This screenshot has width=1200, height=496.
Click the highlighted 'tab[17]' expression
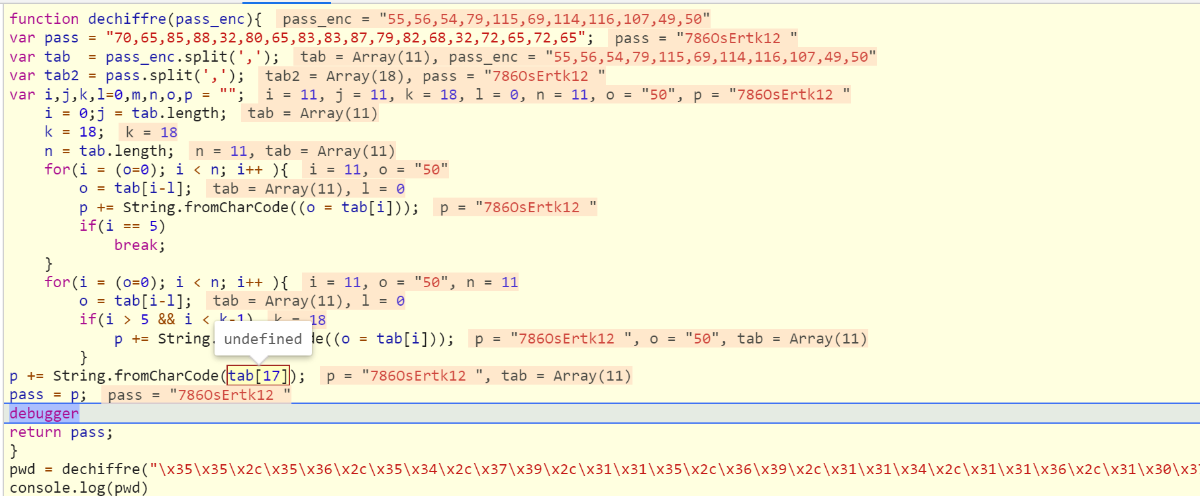[x=260, y=377]
